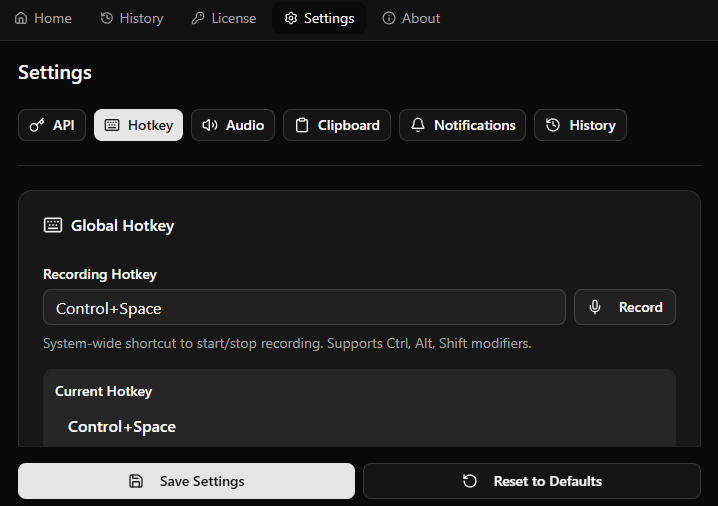Image resolution: width=718 pixels, height=506 pixels.
Task: Click the Home house icon in top navigation
Action: [21, 18]
